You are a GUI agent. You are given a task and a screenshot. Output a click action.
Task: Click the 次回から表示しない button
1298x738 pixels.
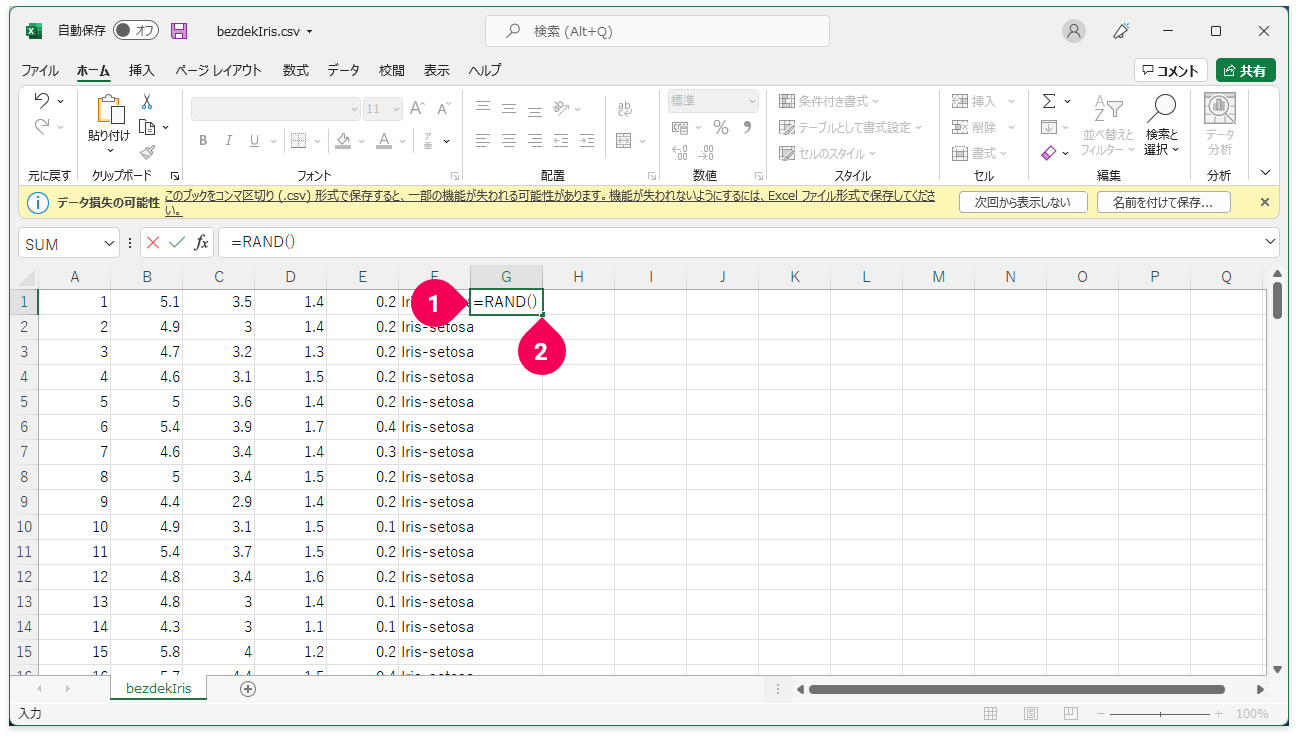coord(1022,202)
